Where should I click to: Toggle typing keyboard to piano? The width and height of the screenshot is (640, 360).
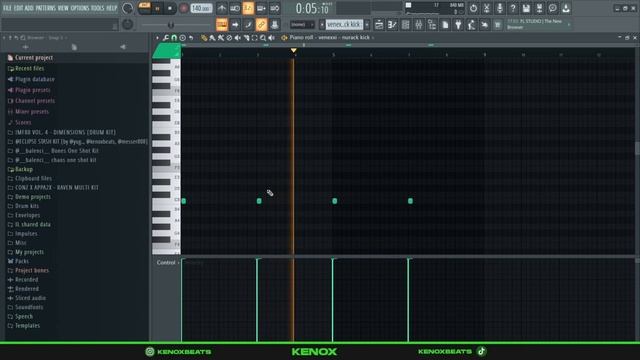click(x=222, y=24)
